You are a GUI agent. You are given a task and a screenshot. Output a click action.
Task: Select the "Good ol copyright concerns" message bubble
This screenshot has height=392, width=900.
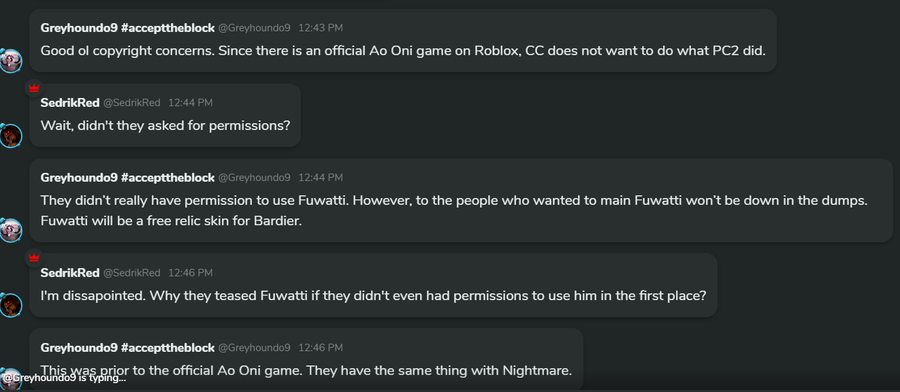click(x=403, y=40)
